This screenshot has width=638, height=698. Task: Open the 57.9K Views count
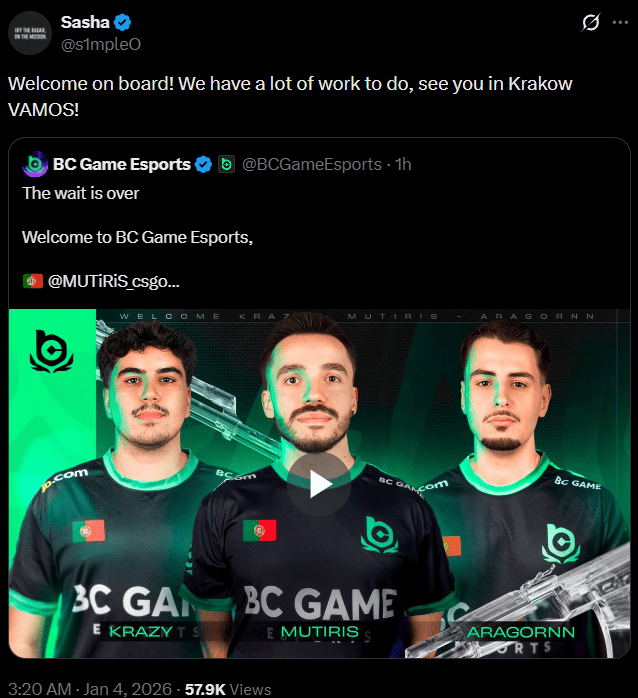tap(228, 689)
